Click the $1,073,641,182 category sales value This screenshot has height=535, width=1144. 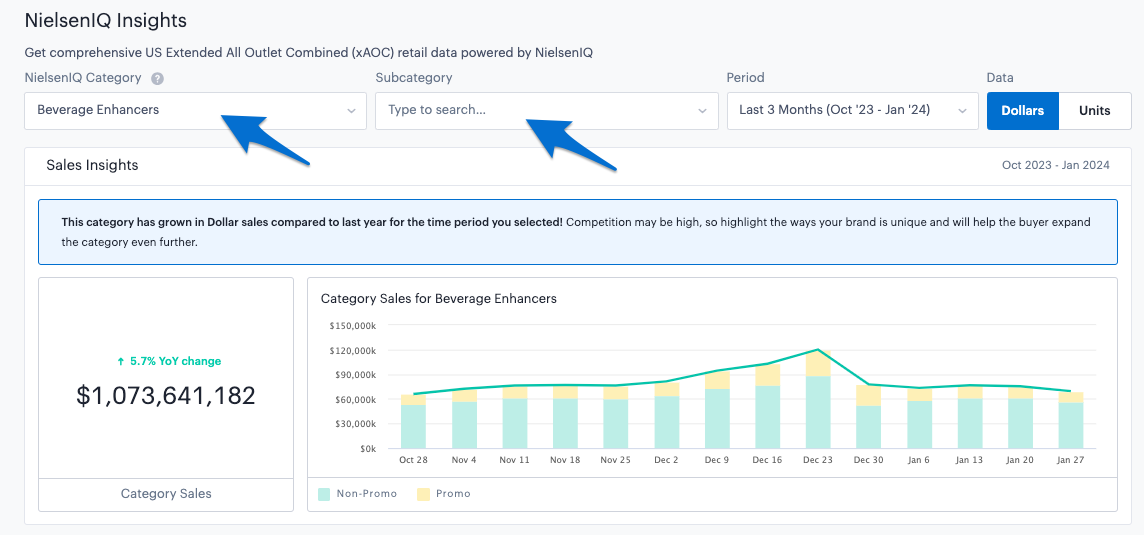click(x=166, y=396)
